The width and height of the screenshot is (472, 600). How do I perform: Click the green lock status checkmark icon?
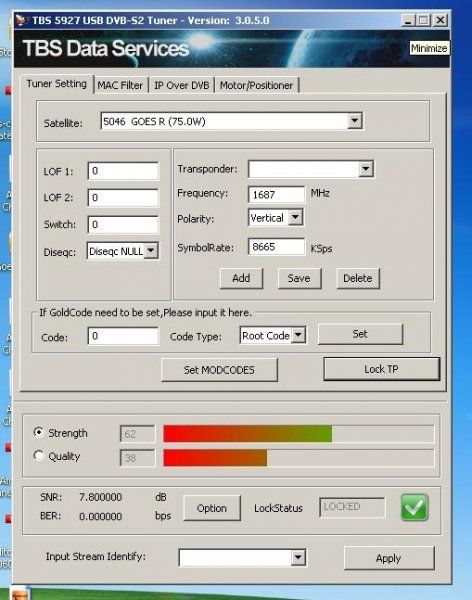coord(415,507)
